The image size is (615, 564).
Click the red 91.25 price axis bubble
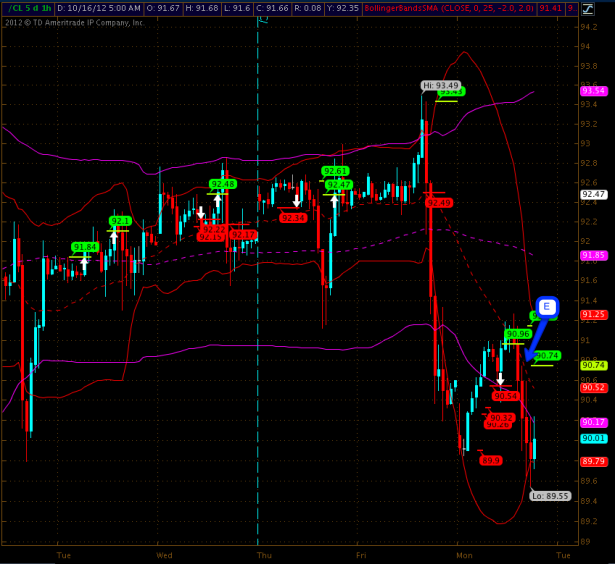coord(594,314)
